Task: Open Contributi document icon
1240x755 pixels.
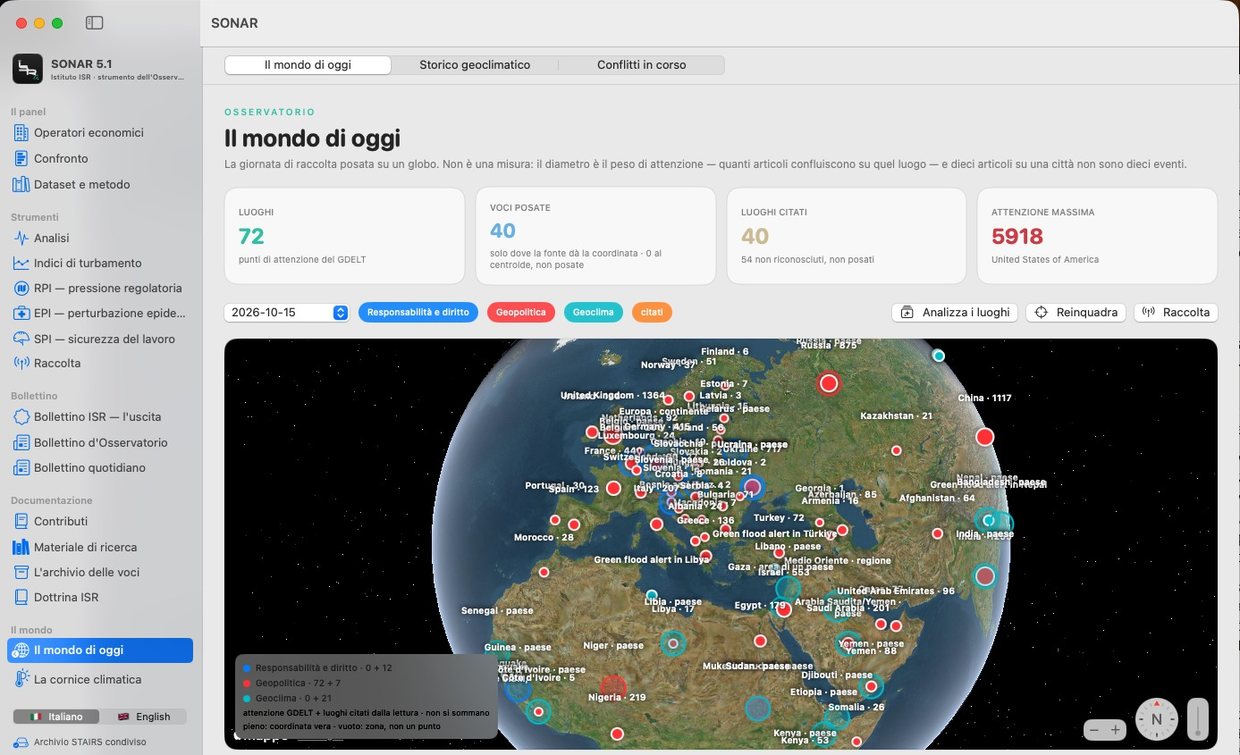Action: (x=21, y=521)
